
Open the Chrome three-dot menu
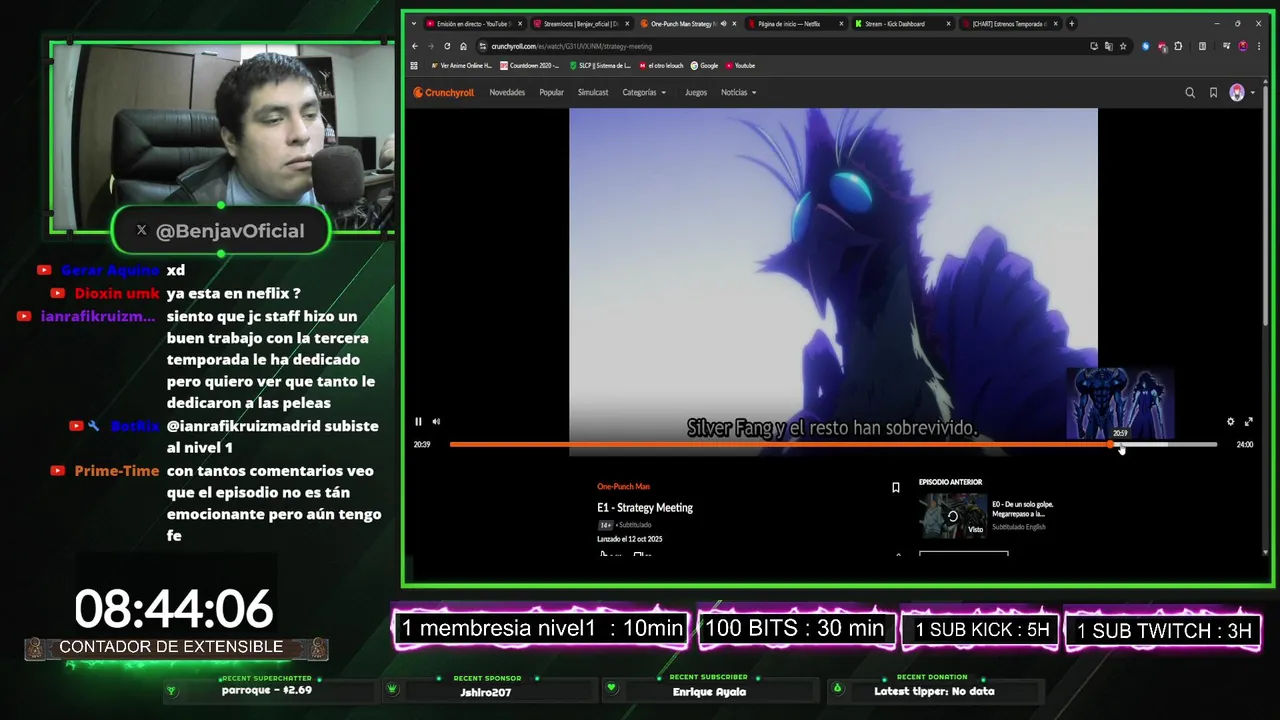(x=1258, y=46)
